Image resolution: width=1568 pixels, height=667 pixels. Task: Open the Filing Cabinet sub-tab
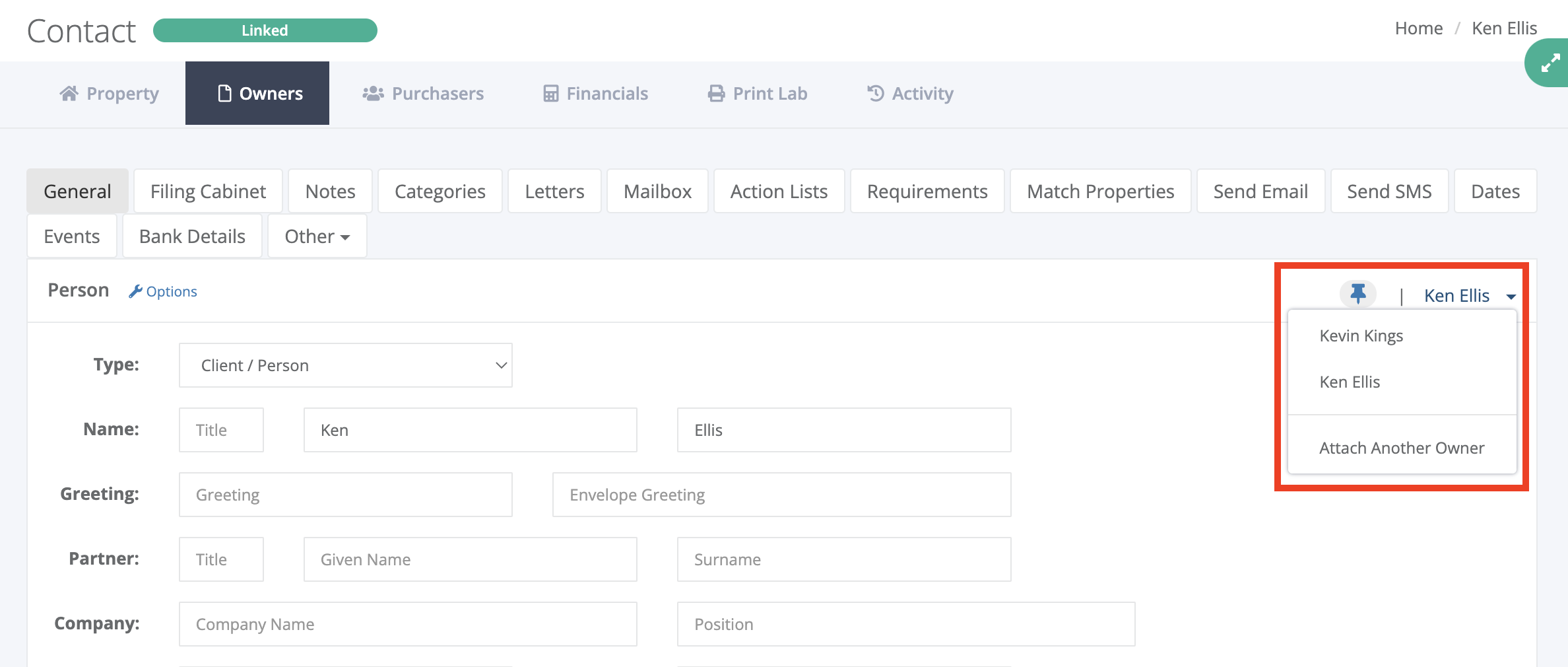pos(208,192)
